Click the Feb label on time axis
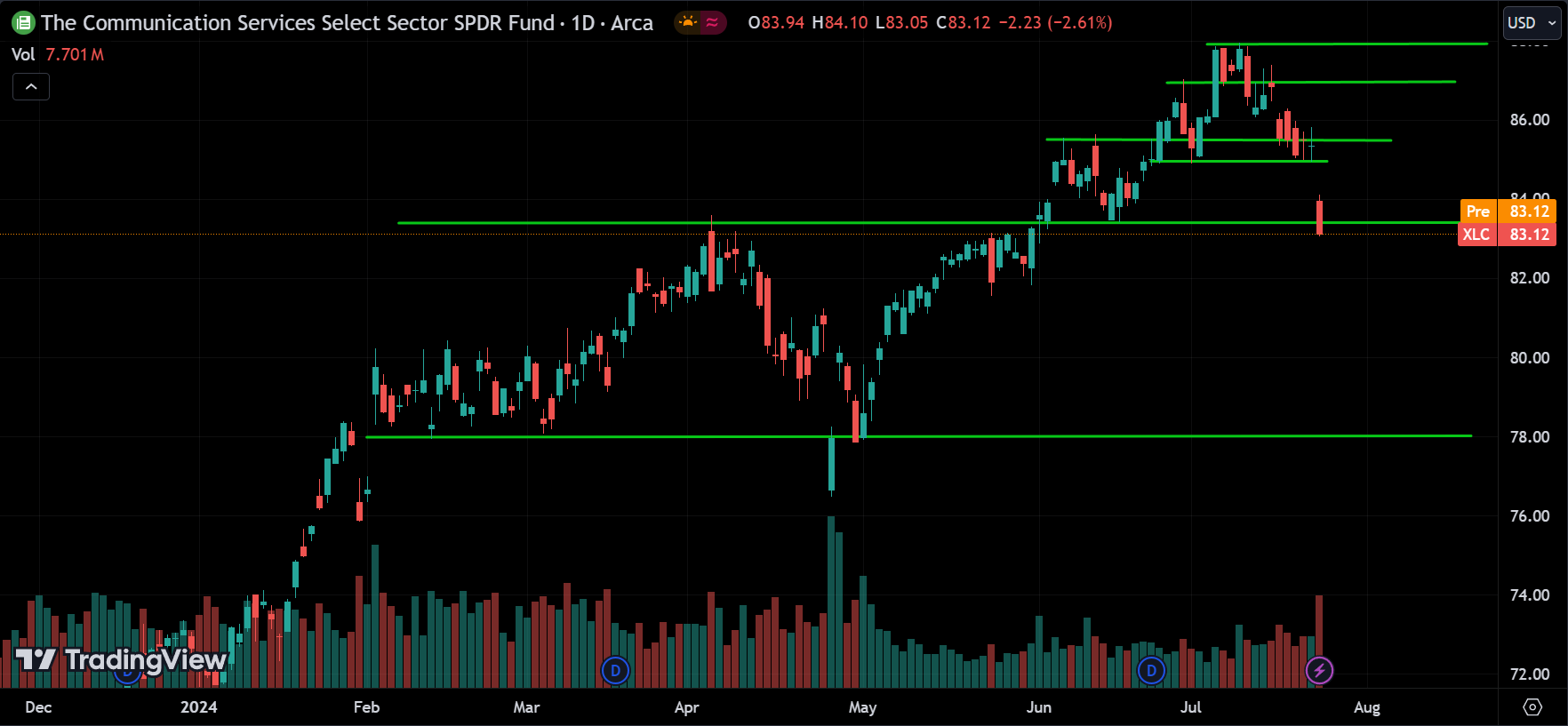Screen dimensions: 1568x726 pyautogui.click(x=366, y=707)
